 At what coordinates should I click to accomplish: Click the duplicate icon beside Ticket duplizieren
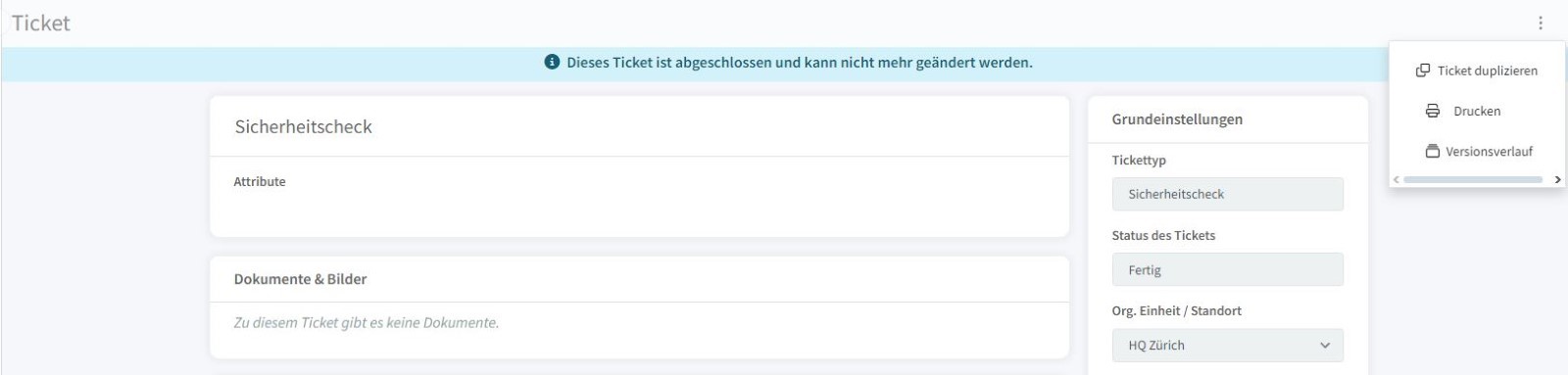(1423, 70)
